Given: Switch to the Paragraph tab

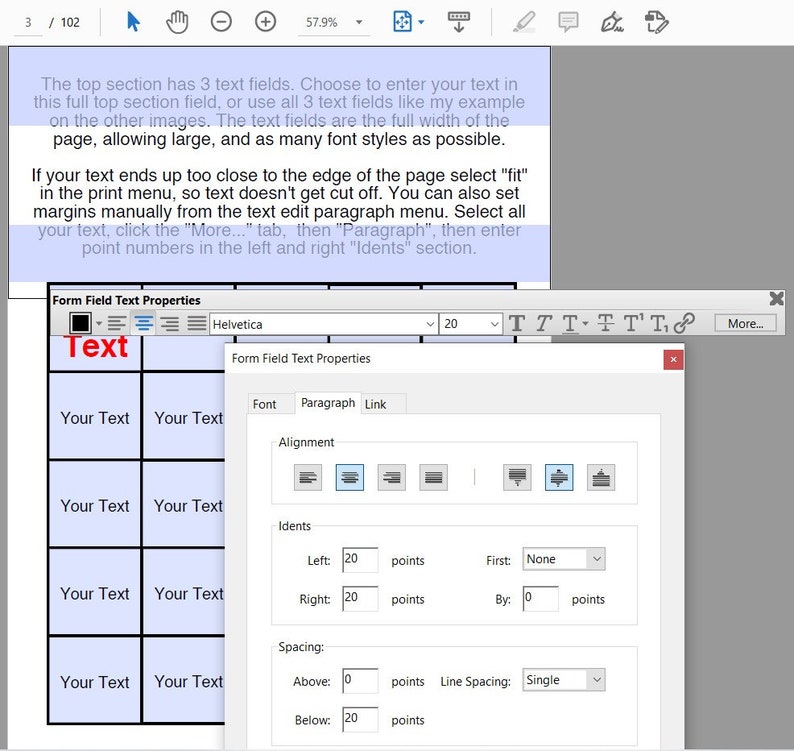Looking at the screenshot, I should click(x=328, y=403).
